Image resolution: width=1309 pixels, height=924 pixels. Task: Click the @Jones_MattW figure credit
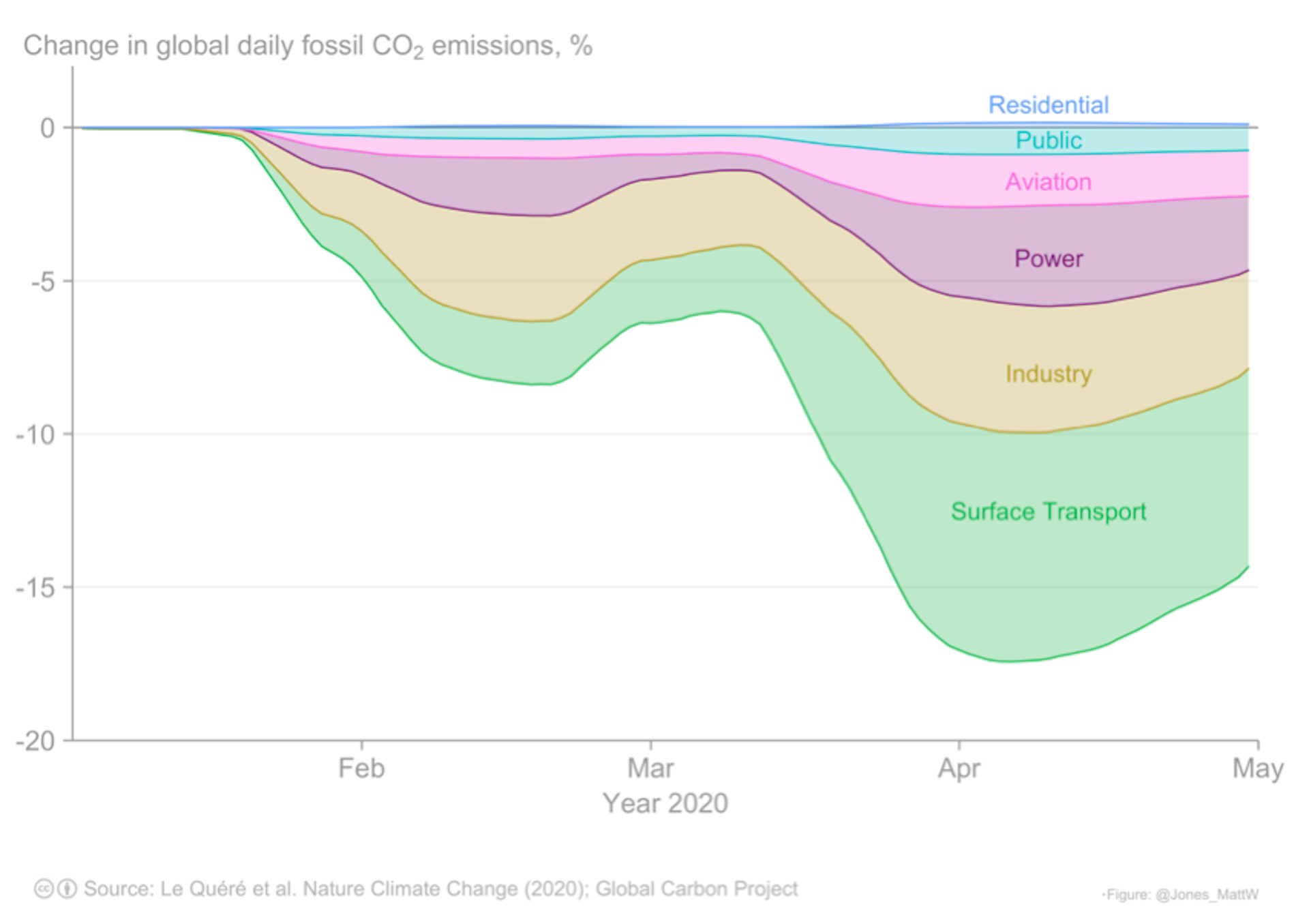tap(1181, 895)
